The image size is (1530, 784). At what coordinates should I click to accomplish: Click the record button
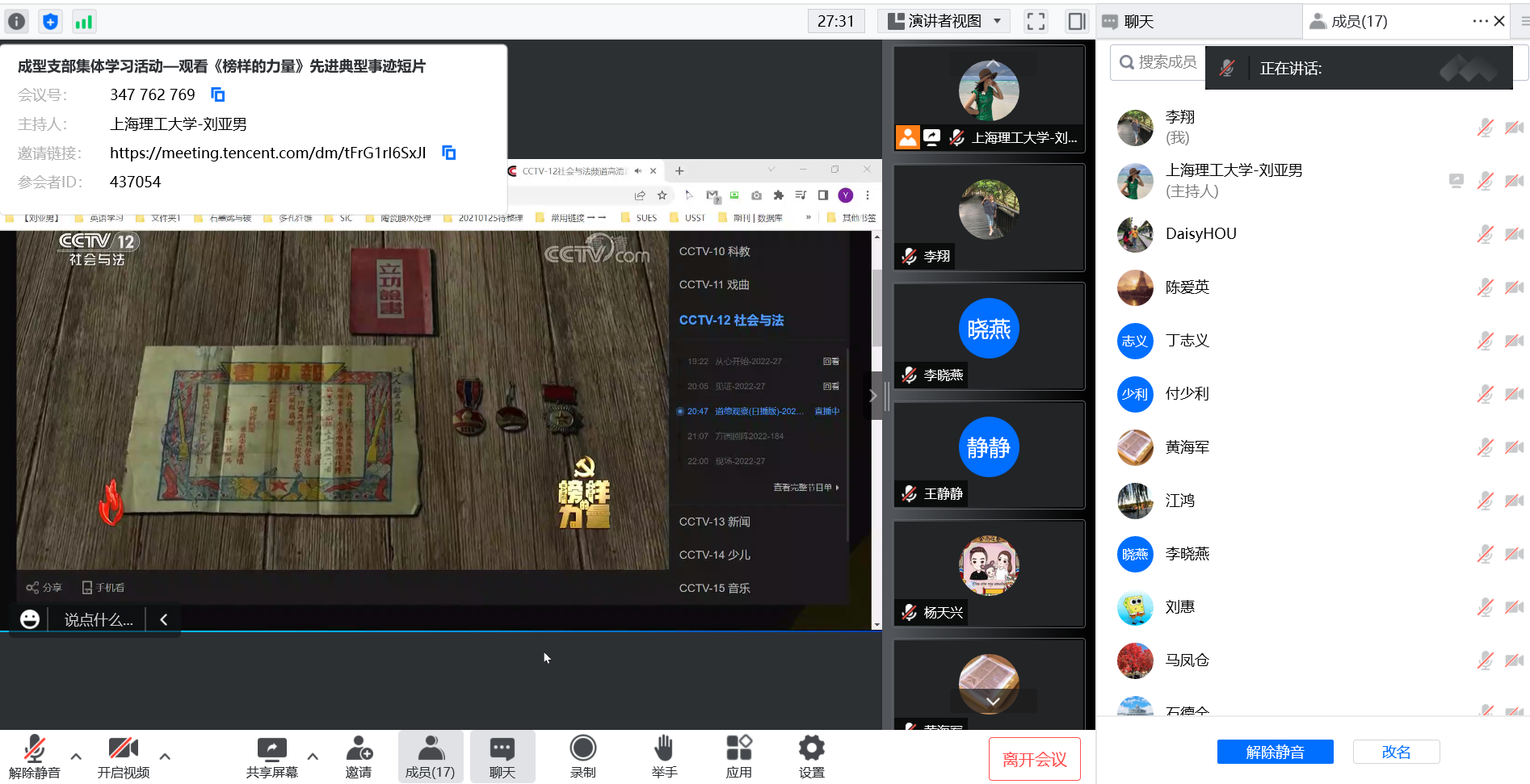point(582,757)
